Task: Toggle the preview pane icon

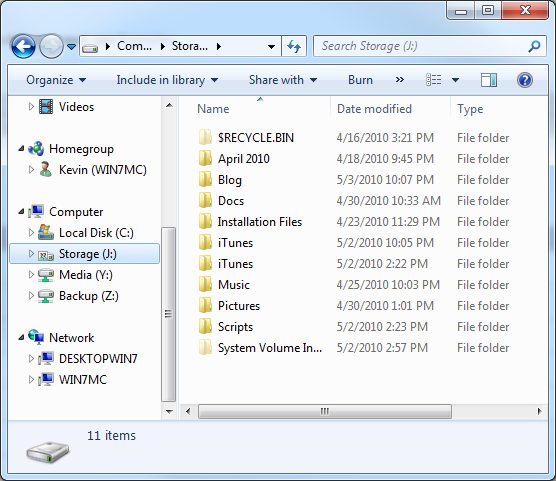Action: click(x=489, y=80)
